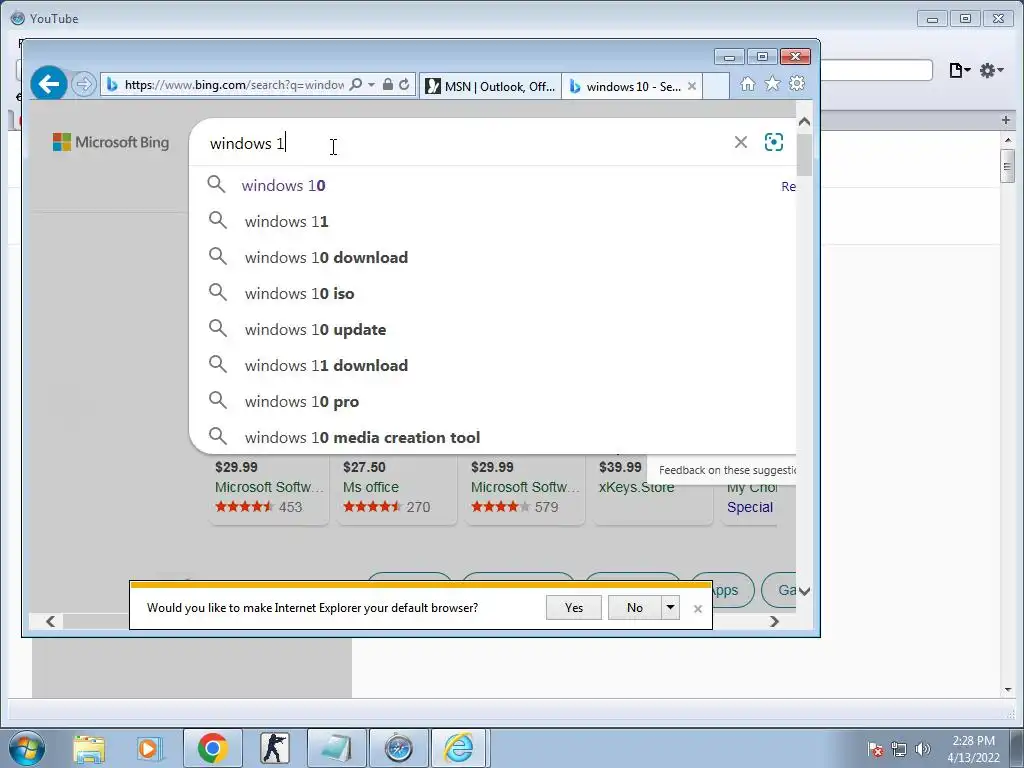Open Favorites star icon
The image size is (1024, 768).
click(773, 84)
